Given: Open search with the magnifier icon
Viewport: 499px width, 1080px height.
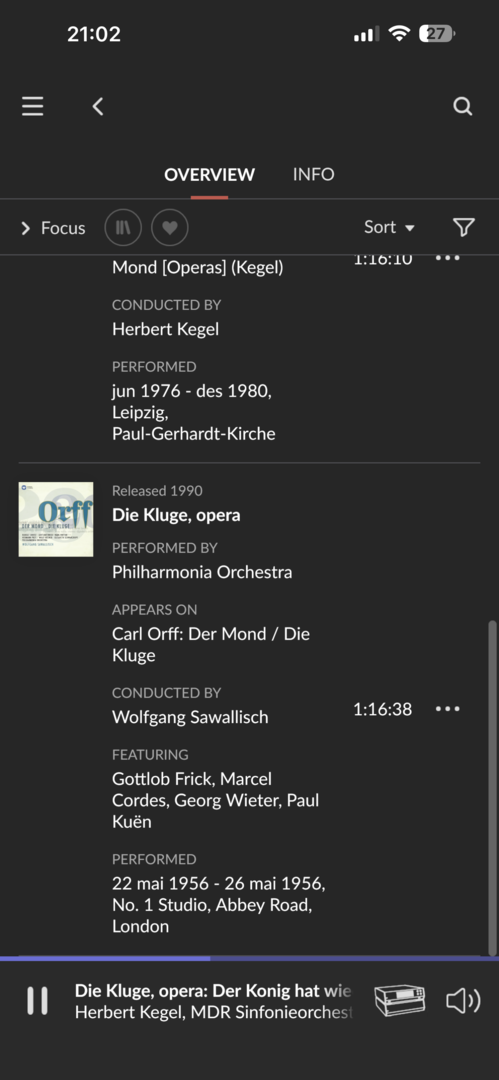Looking at the screenshot, I should click(462, 106).
